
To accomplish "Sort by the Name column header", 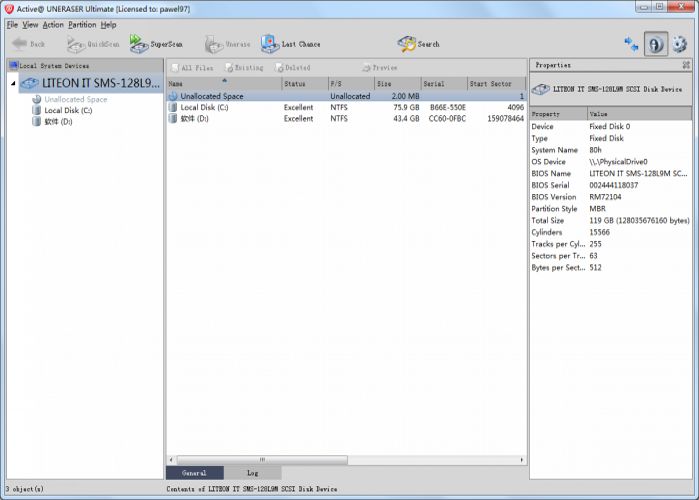I will (224, 84).
